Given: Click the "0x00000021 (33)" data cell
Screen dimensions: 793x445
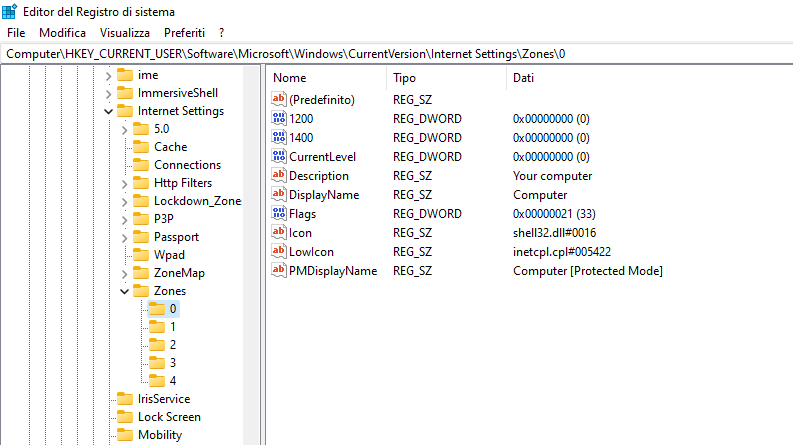Looking at the screenshot, I should (554, 214).
